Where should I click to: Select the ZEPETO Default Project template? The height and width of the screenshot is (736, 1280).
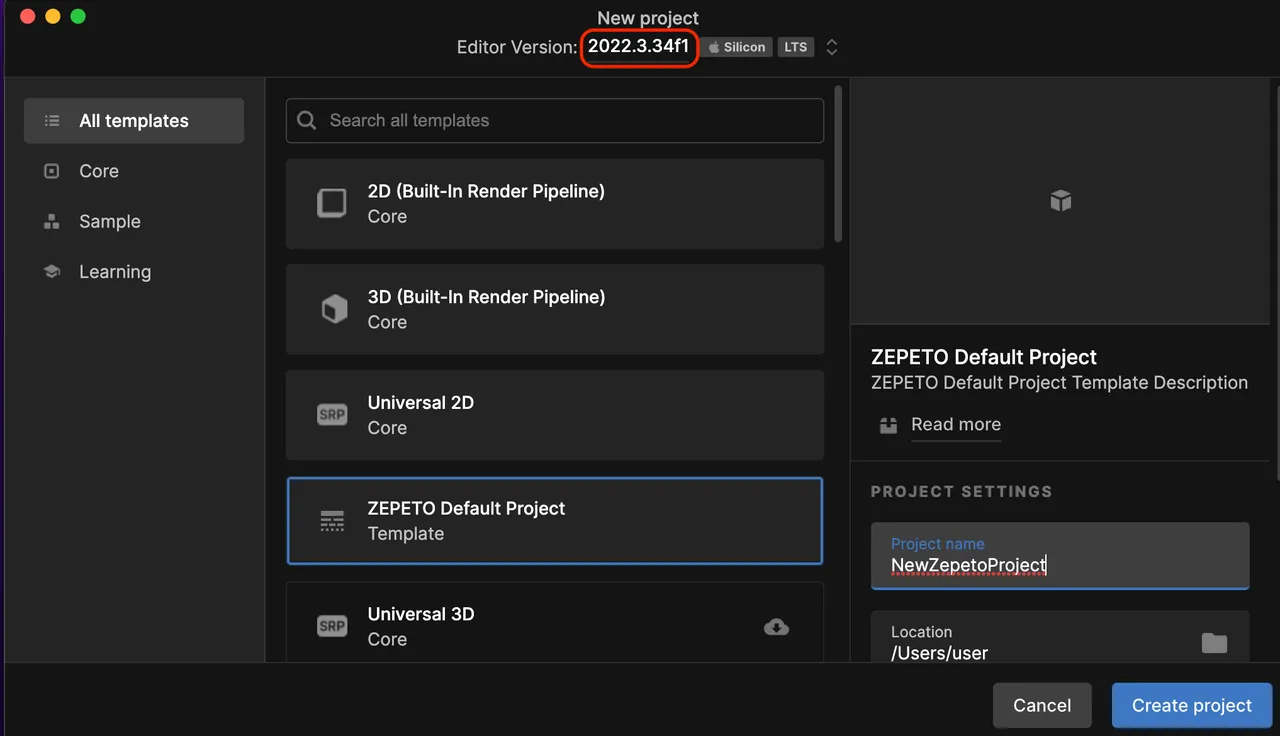[x=555, y=520]
